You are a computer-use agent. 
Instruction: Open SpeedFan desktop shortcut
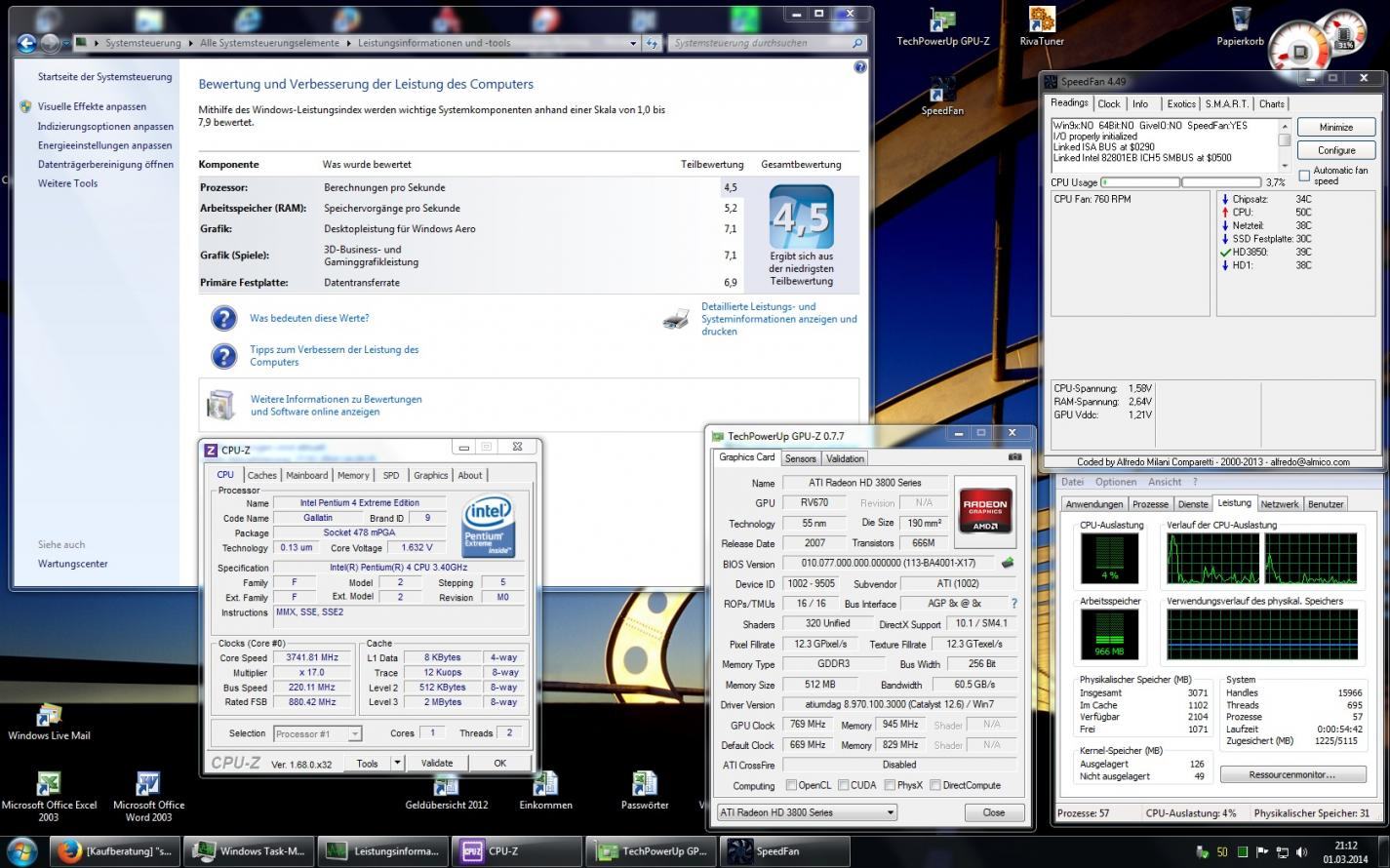tap(942, 97)
